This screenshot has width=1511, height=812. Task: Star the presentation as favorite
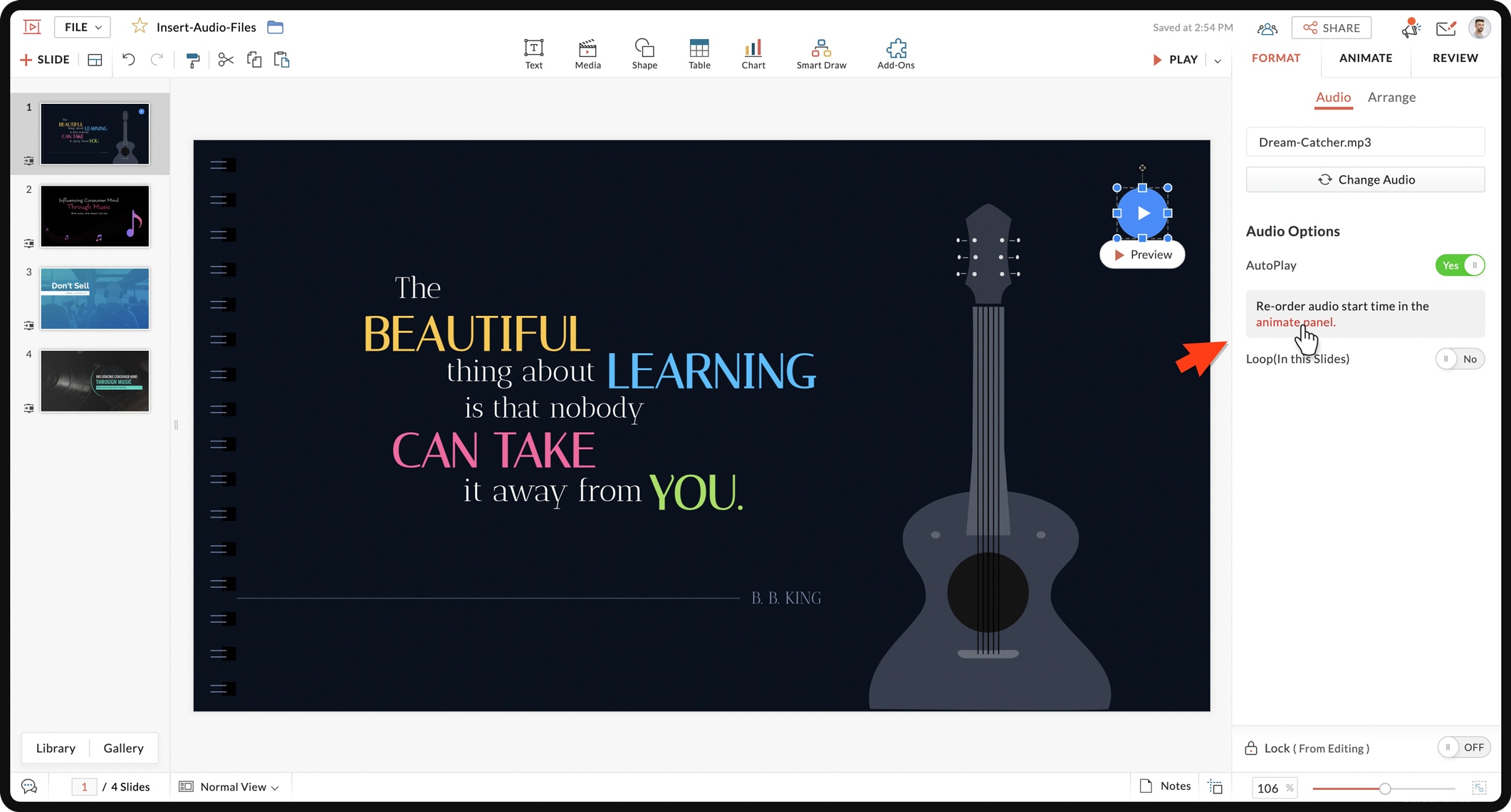click(x=140, y=27)
